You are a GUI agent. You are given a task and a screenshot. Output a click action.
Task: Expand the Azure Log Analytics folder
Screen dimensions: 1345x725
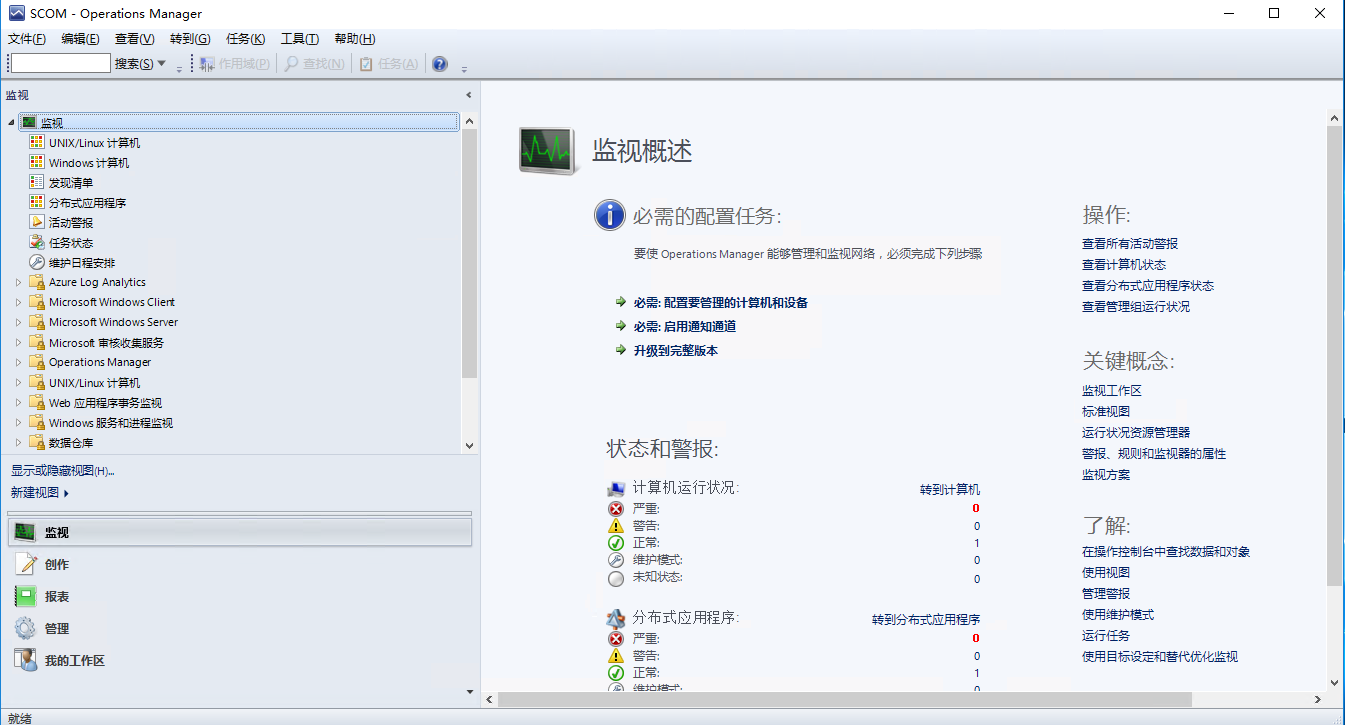point(19,282)
